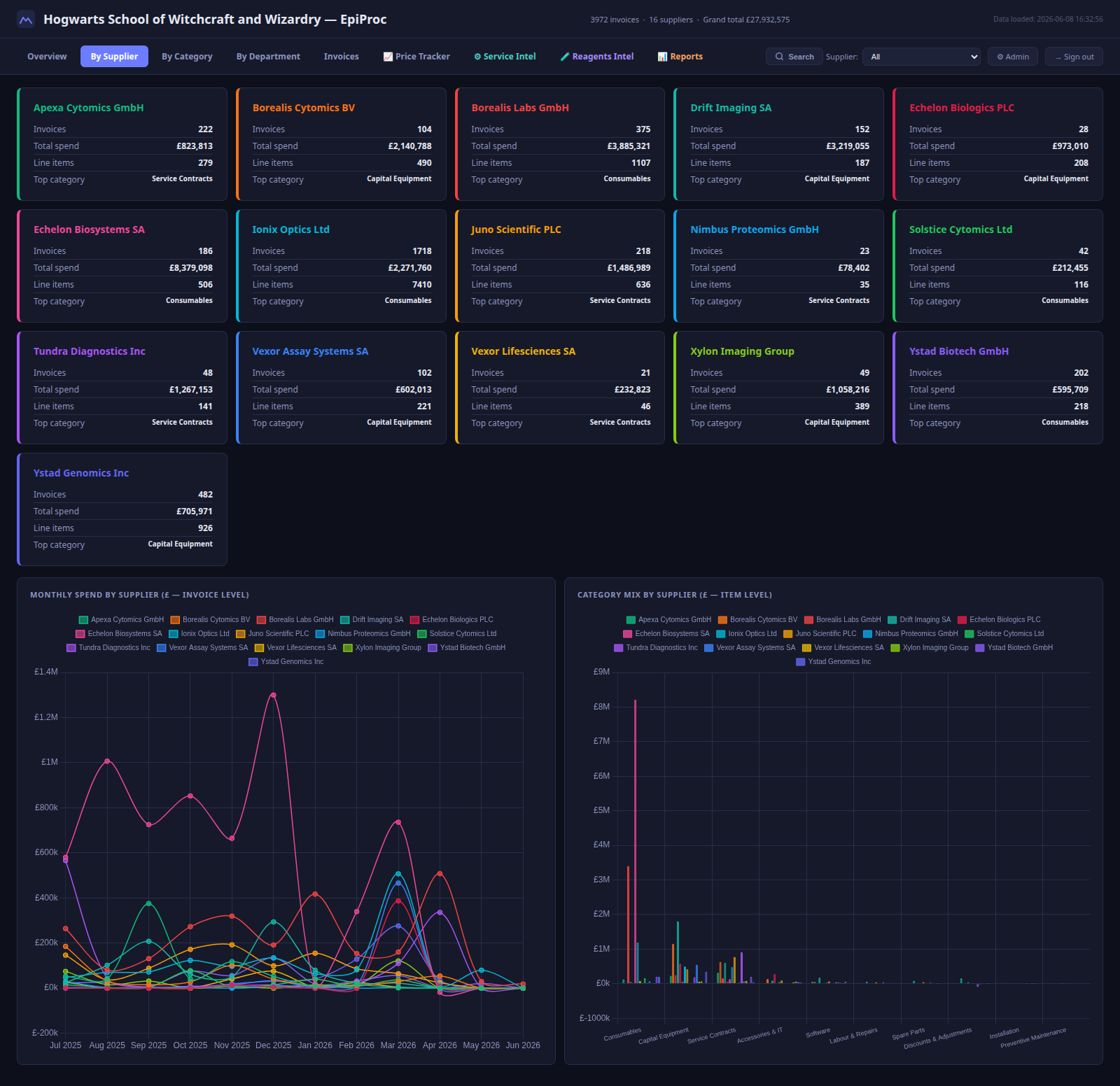Open Borealis Cytomics BV supplier card

[x=342, y=144]
